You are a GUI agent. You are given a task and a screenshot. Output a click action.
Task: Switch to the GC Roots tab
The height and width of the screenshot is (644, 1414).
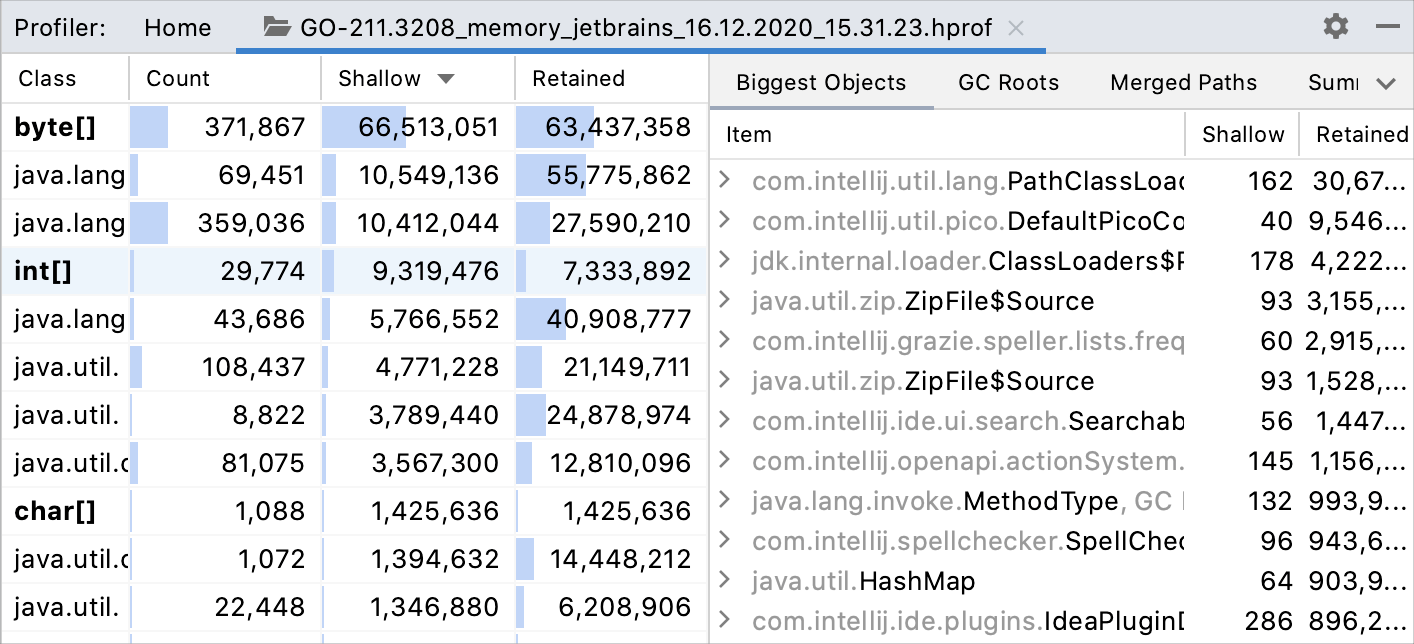tap(1008, 83)
